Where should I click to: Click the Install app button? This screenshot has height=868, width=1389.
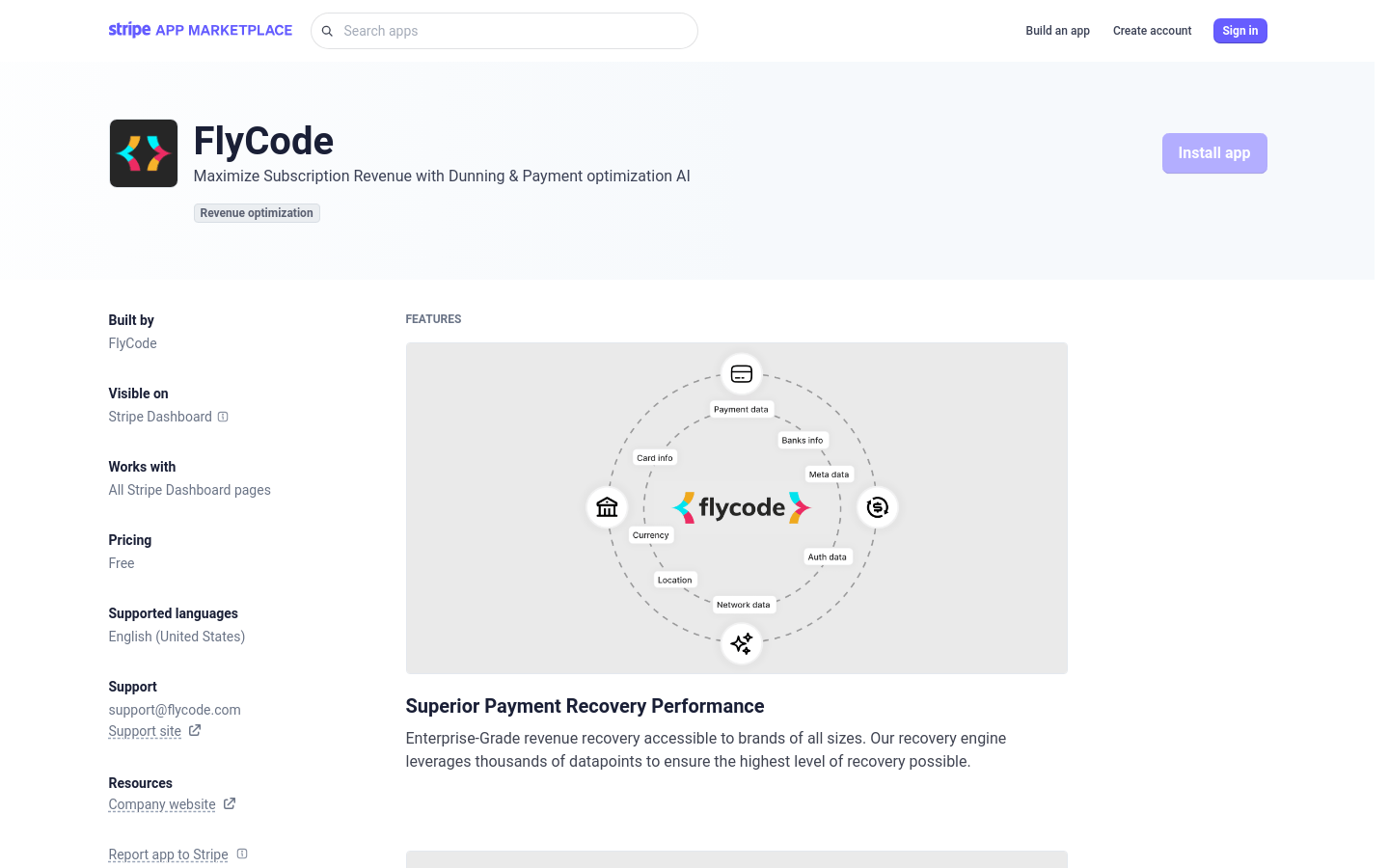[1214, 152]
